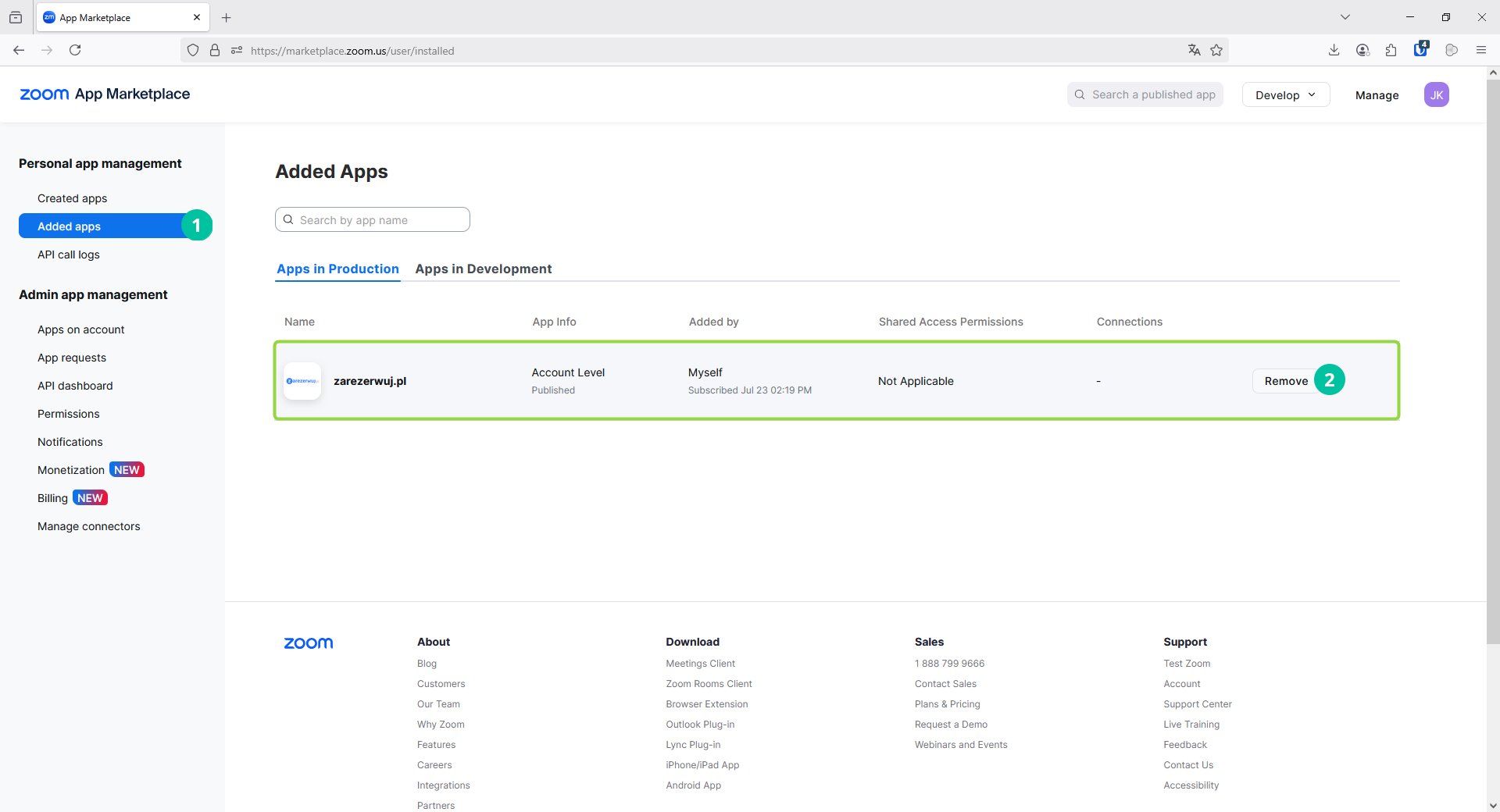Open the Live Training link
1500x812 pixels.
(1191, 725)
